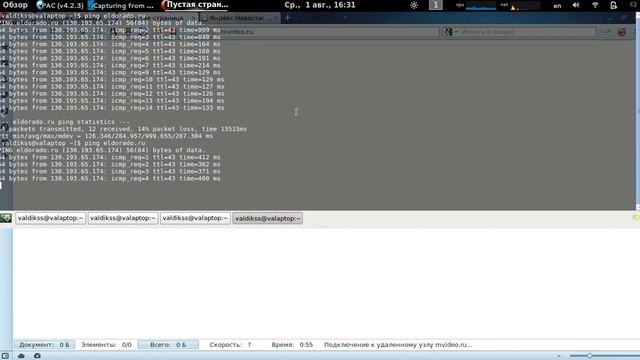Focus the Google search field in browser
Viewport: 640px width, 360px height.
point(527,32)
